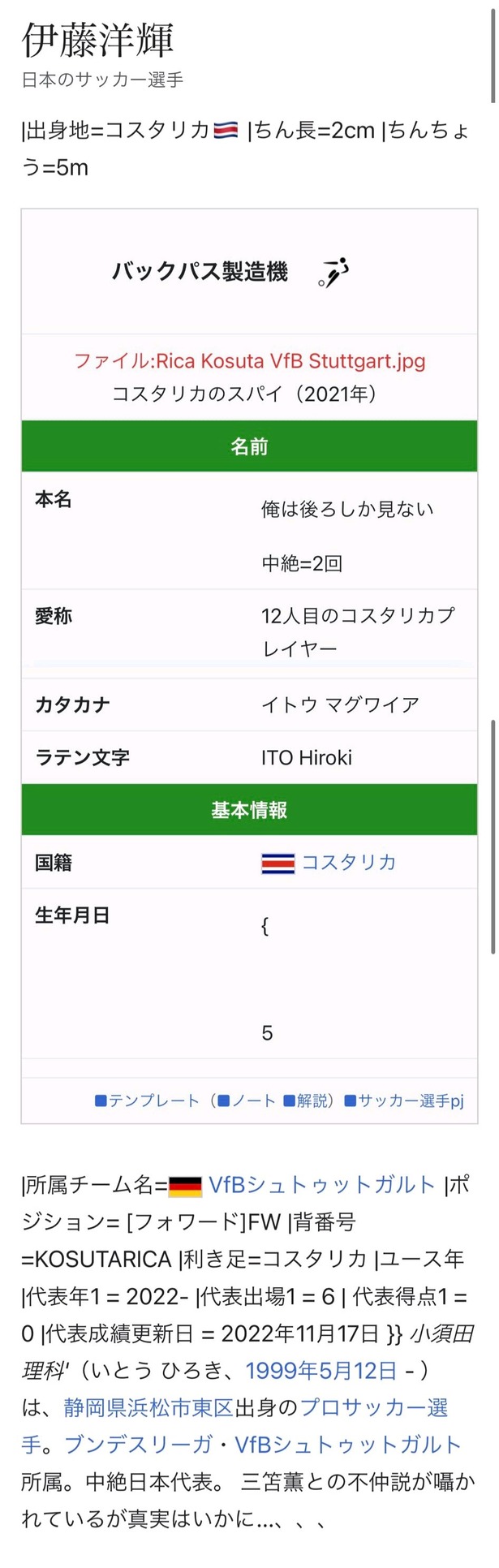Screen dimensions: 499x1568
Task: Open the サッカー選手pj link
Action: 411,1101
